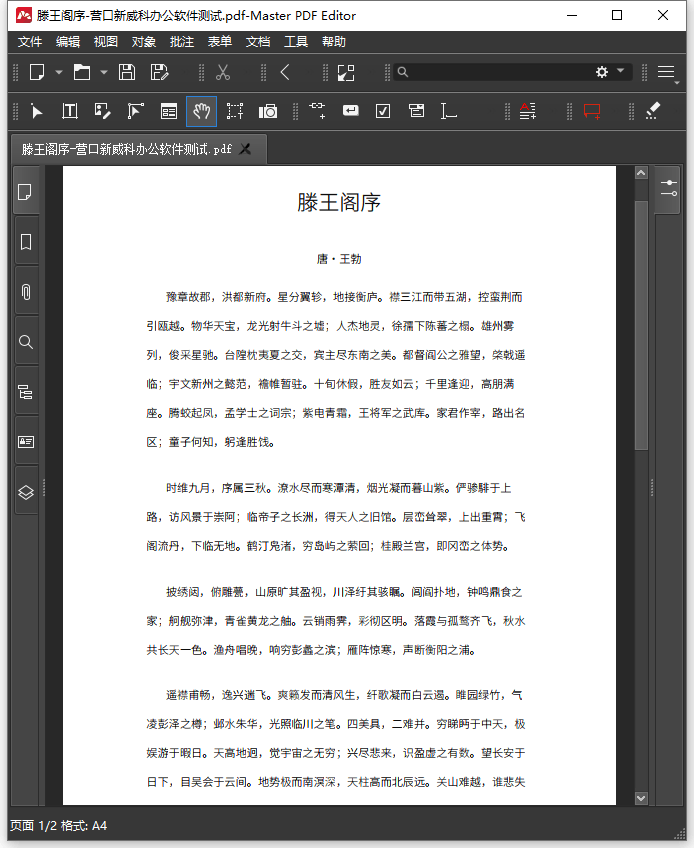Screen dimensions: 694x848
Task: Open the Search panel in sidebar
Action: pyautogui.click(x=26, y=342)
